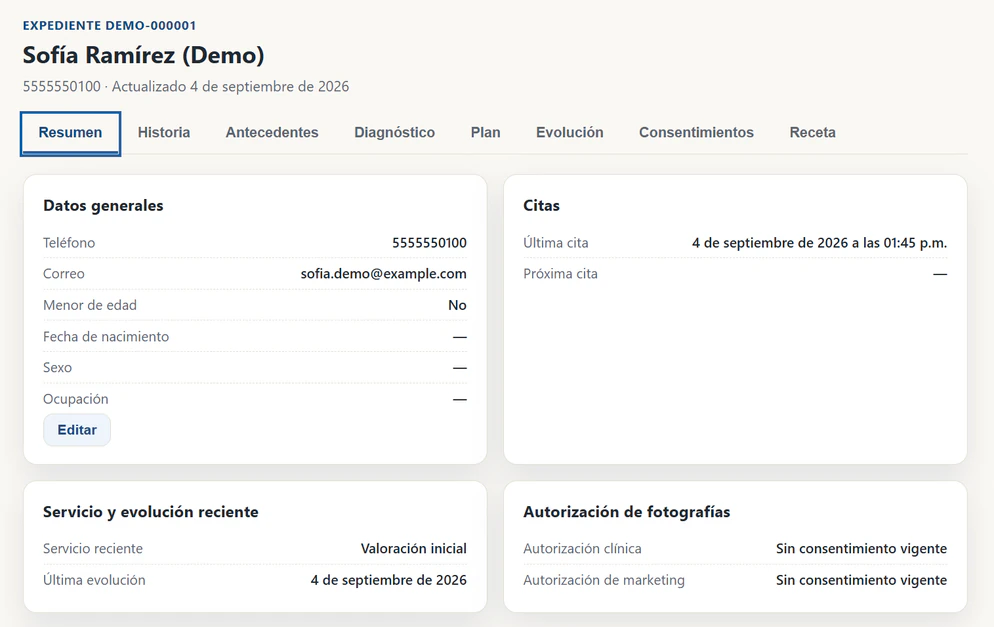994x627 pixels.
Task: Click the Correo field label
Action: [63, 274]
